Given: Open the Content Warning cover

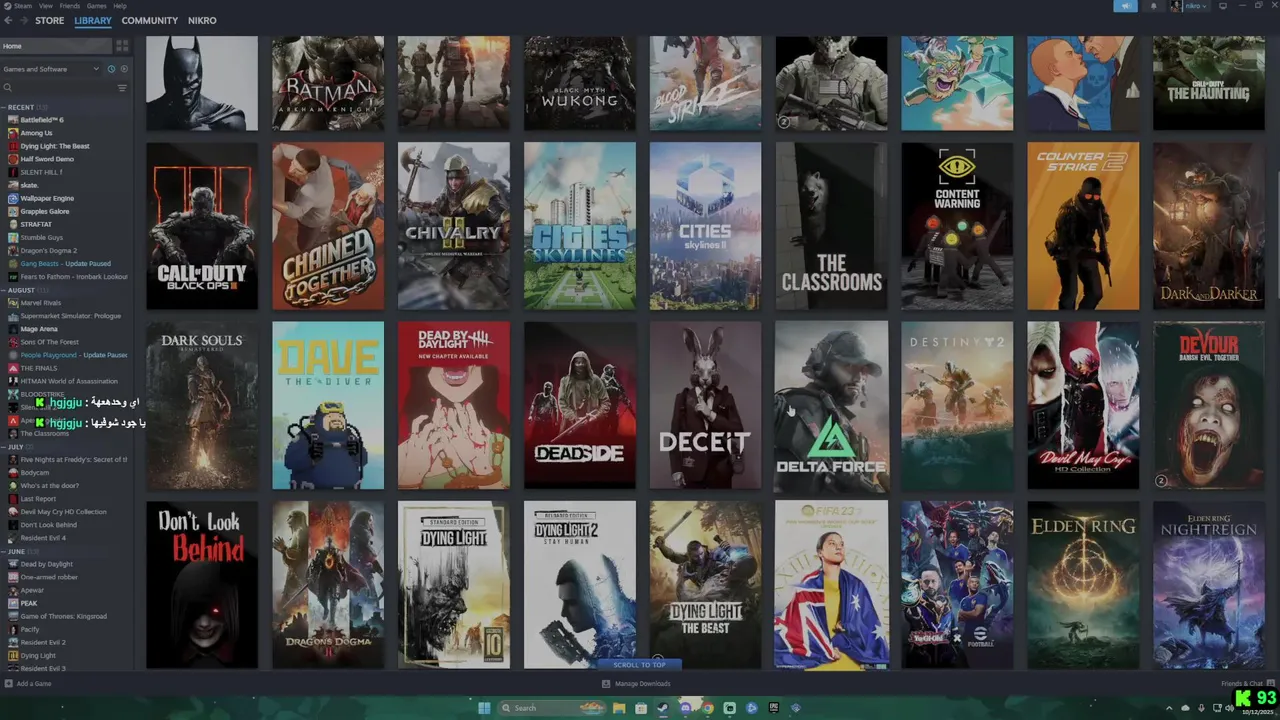Looking at the screenshot, I should click(957, 226).
